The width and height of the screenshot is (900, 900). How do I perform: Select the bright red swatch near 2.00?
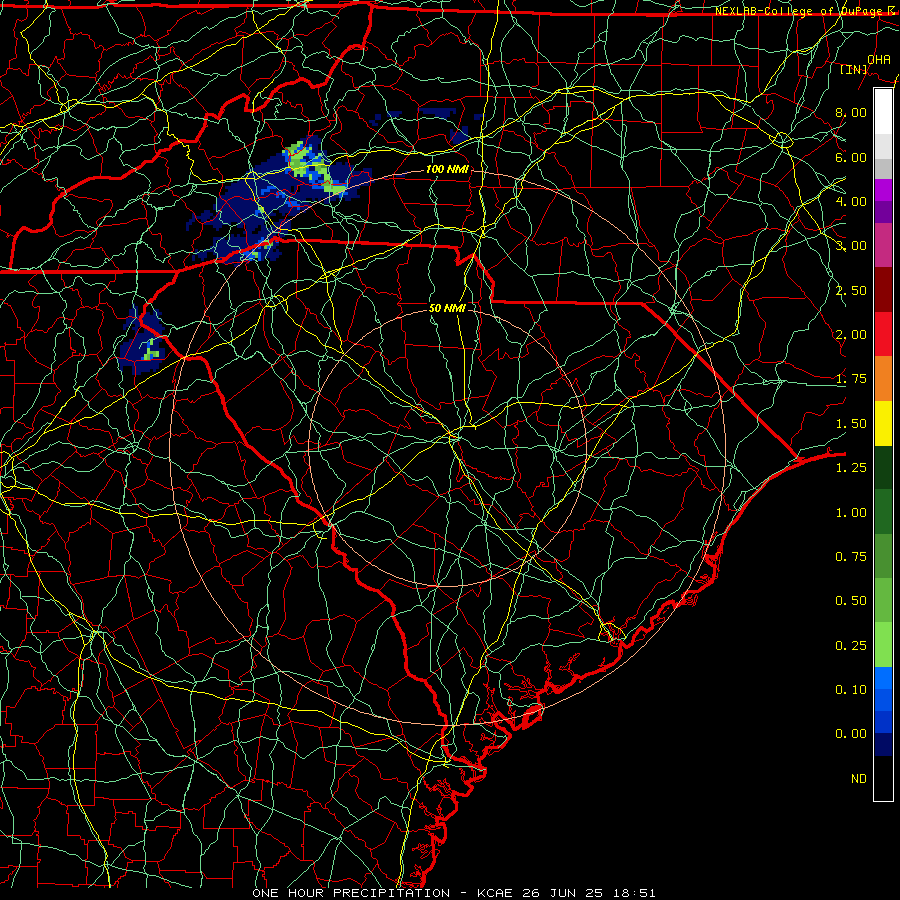(883, 335)
